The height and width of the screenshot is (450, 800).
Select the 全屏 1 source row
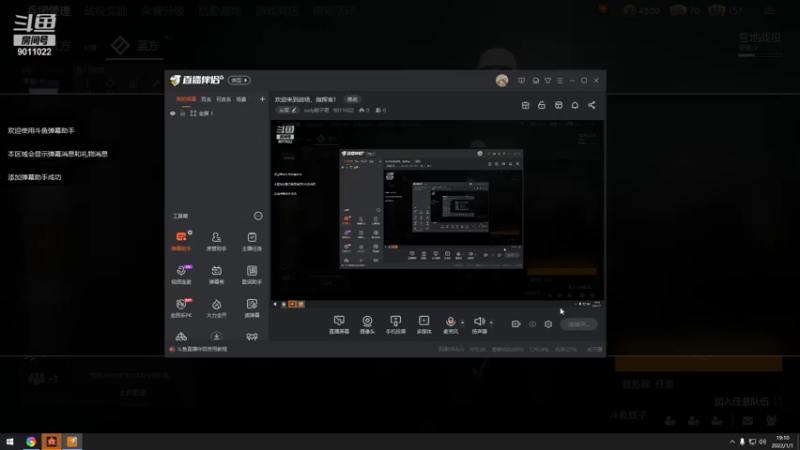click(217, 113)
